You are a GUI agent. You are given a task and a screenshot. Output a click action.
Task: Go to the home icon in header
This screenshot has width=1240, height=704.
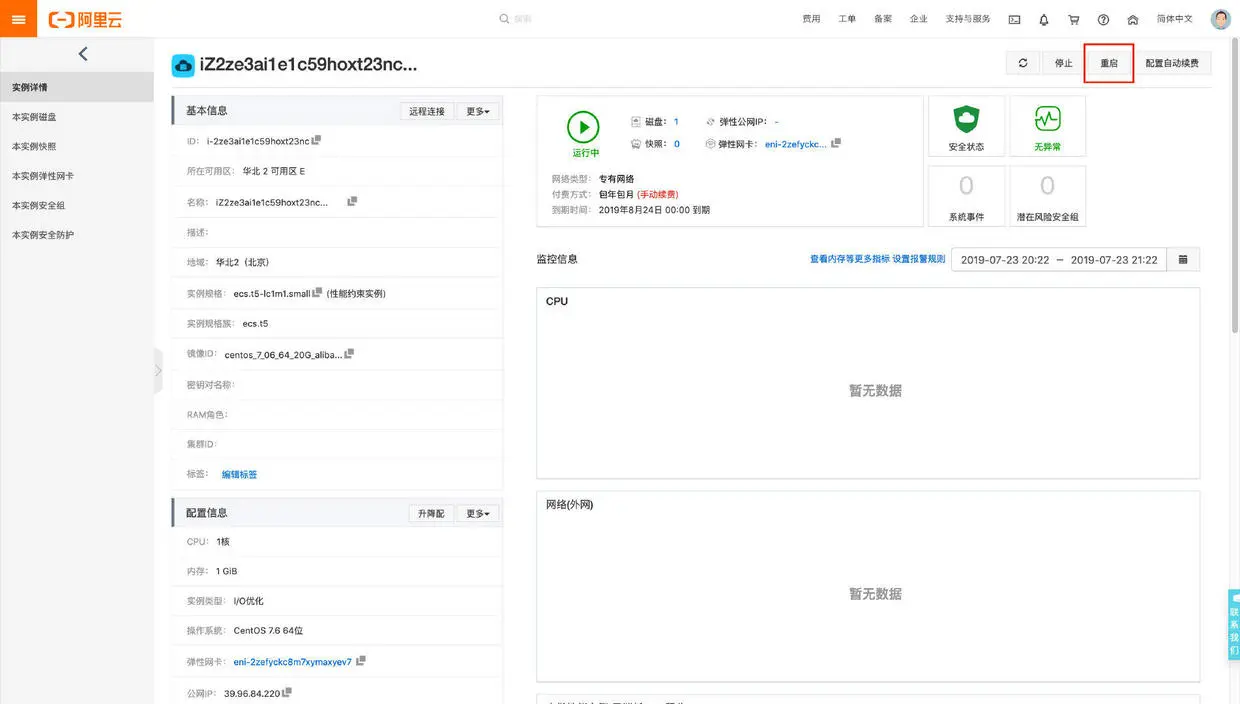click(x=1133, y=19)
